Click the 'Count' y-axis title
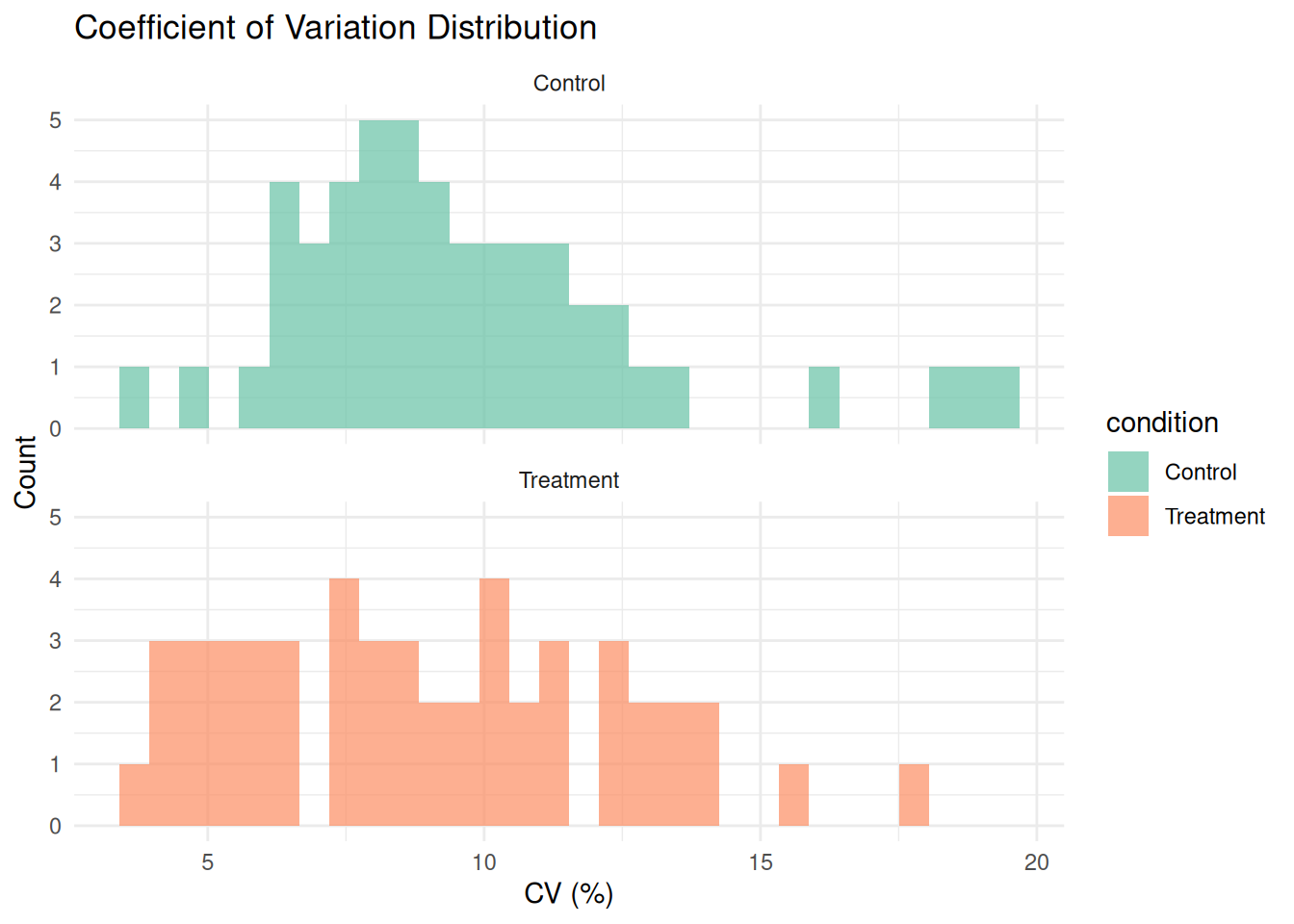The height and width of the screenshot is (924, 1294). pyautogui.click(x=25, y=472)
